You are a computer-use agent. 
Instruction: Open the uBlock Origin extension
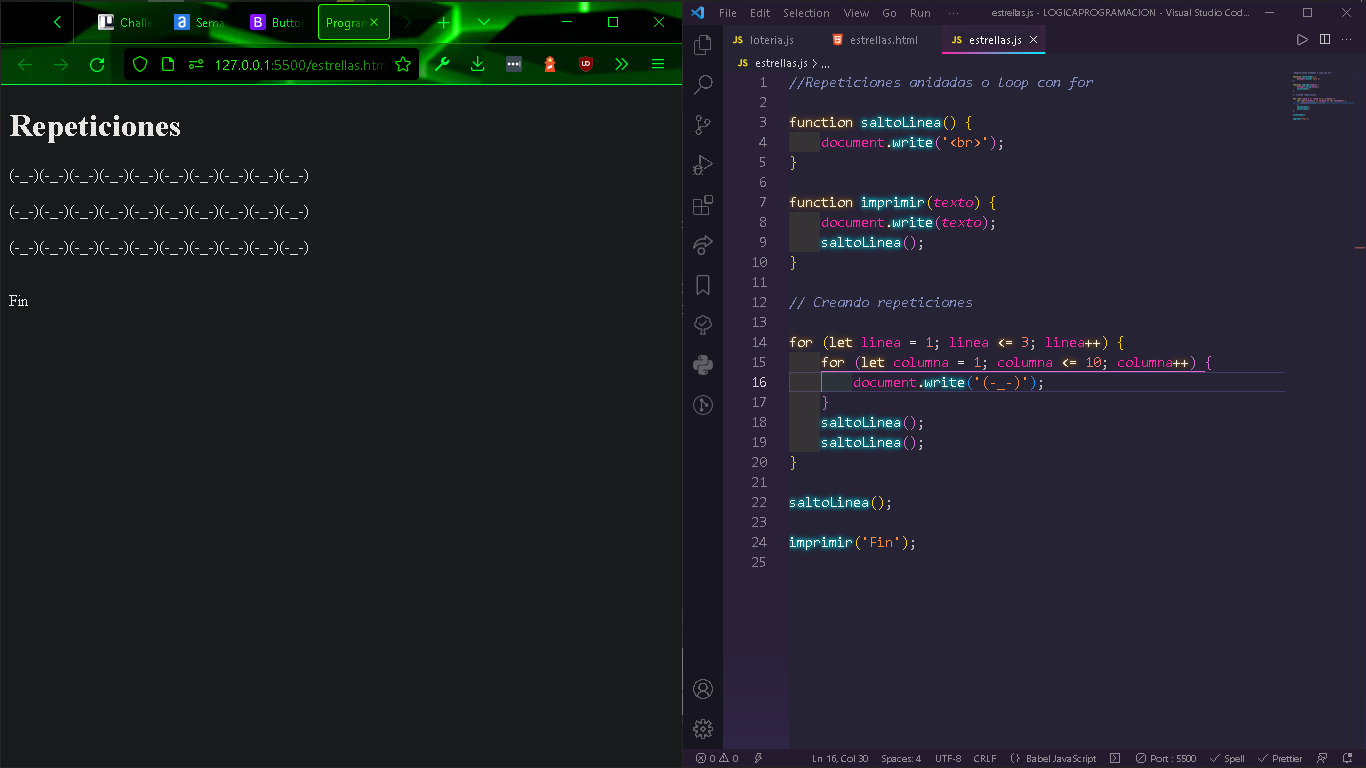click(586, 64)
